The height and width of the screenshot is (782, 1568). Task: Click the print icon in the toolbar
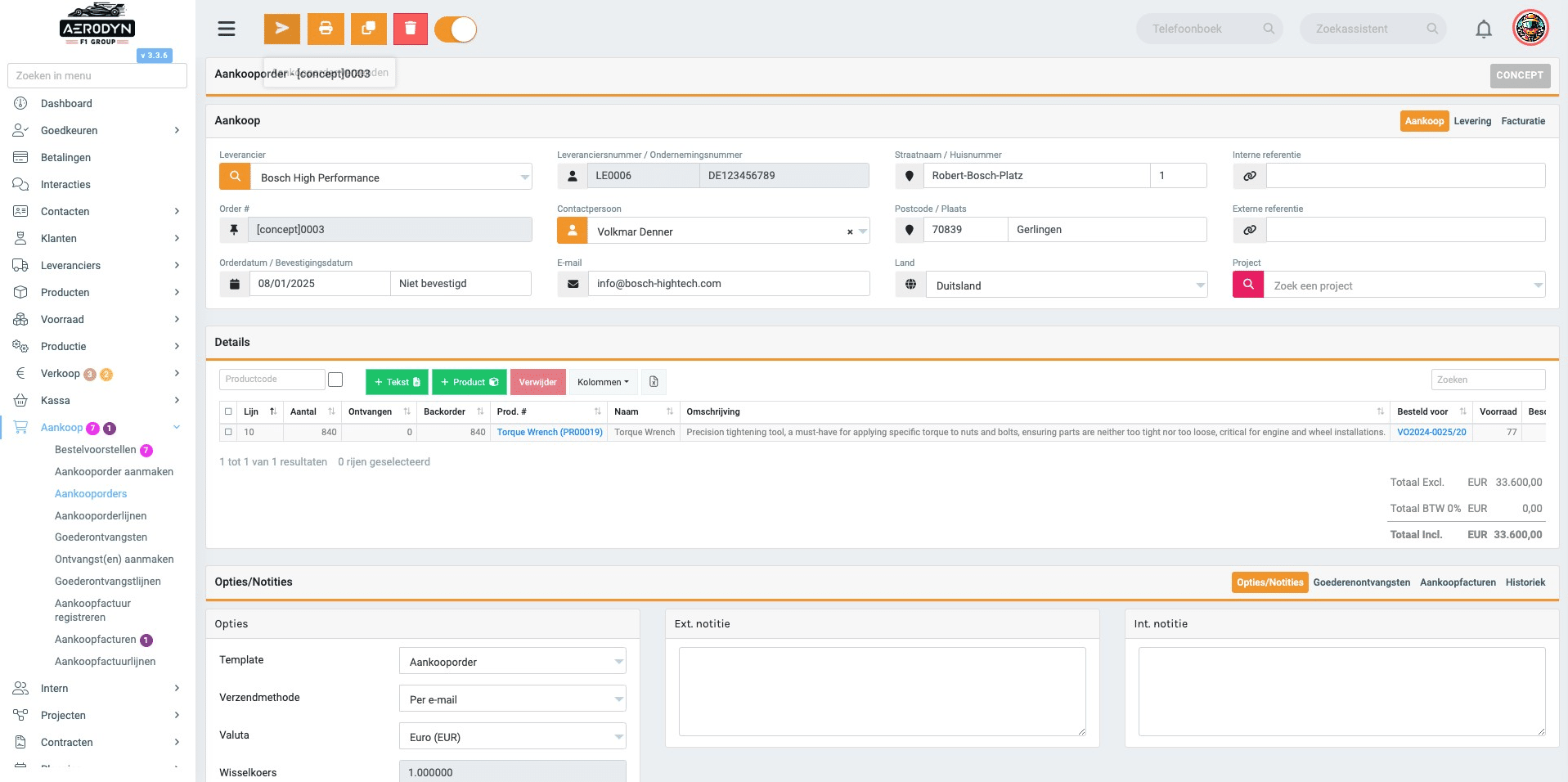326,29
